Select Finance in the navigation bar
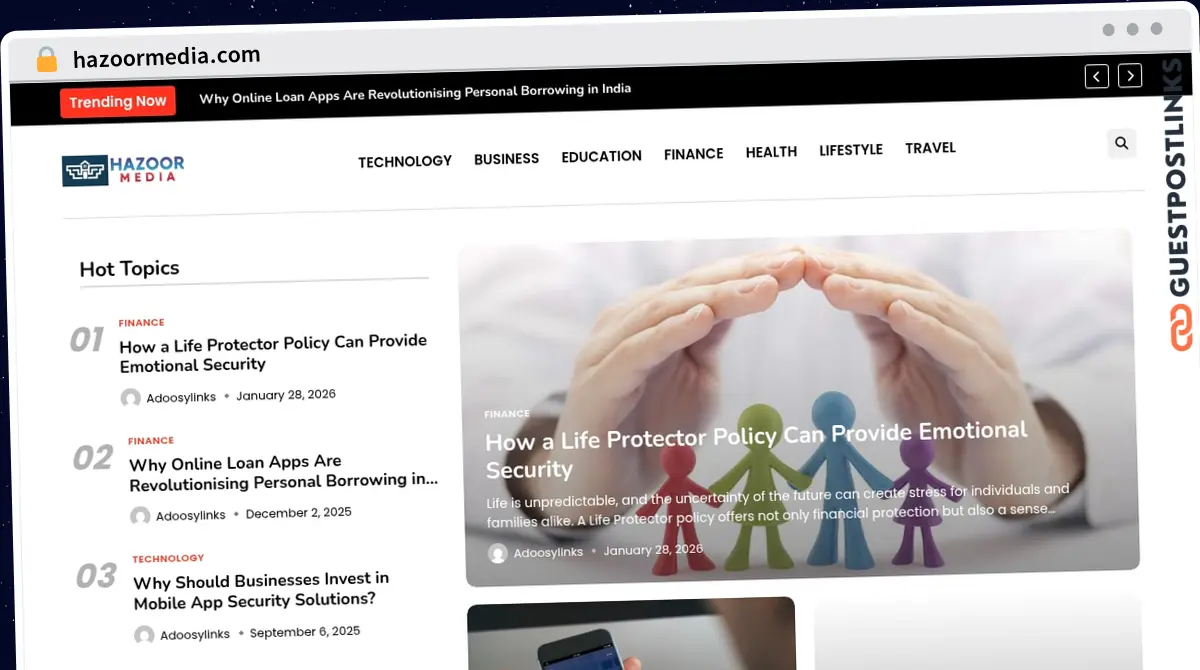The image size is (1200, 670). 693,154
